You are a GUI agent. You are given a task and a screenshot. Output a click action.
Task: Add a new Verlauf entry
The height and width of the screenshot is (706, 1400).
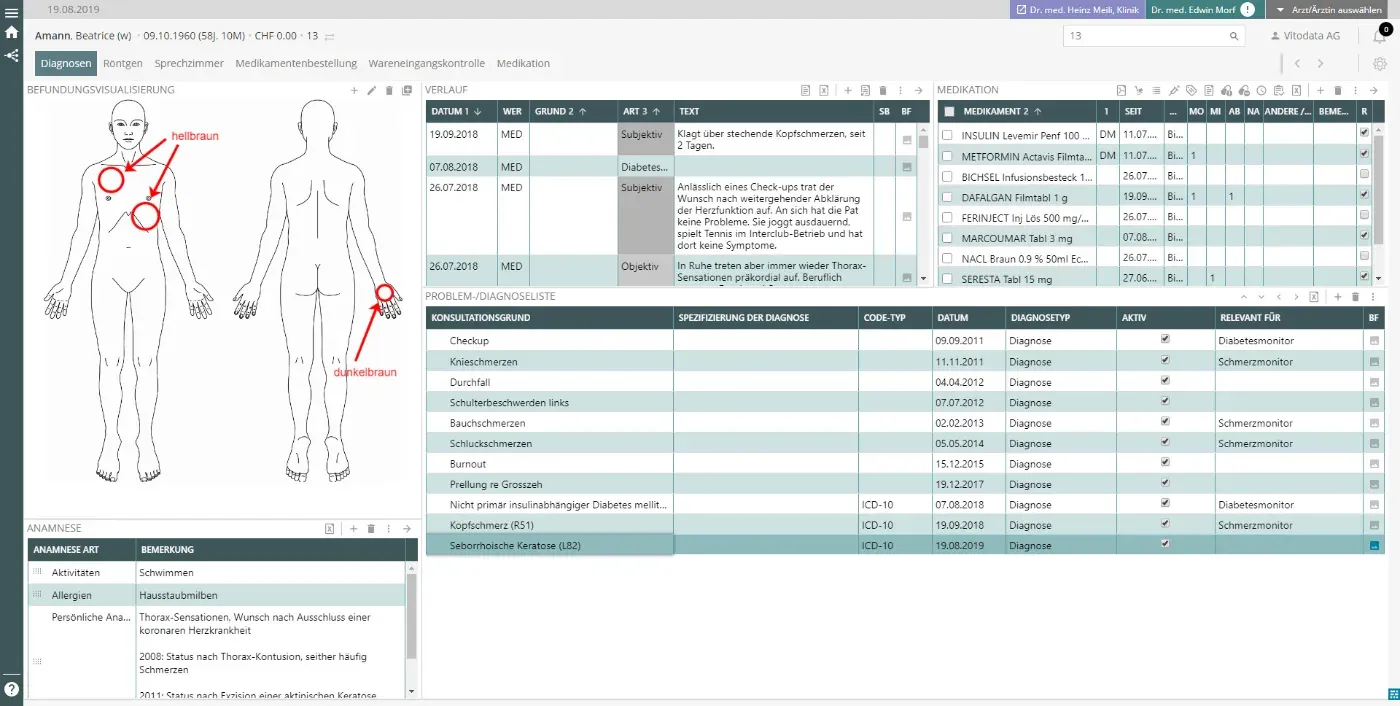[848, 90]
